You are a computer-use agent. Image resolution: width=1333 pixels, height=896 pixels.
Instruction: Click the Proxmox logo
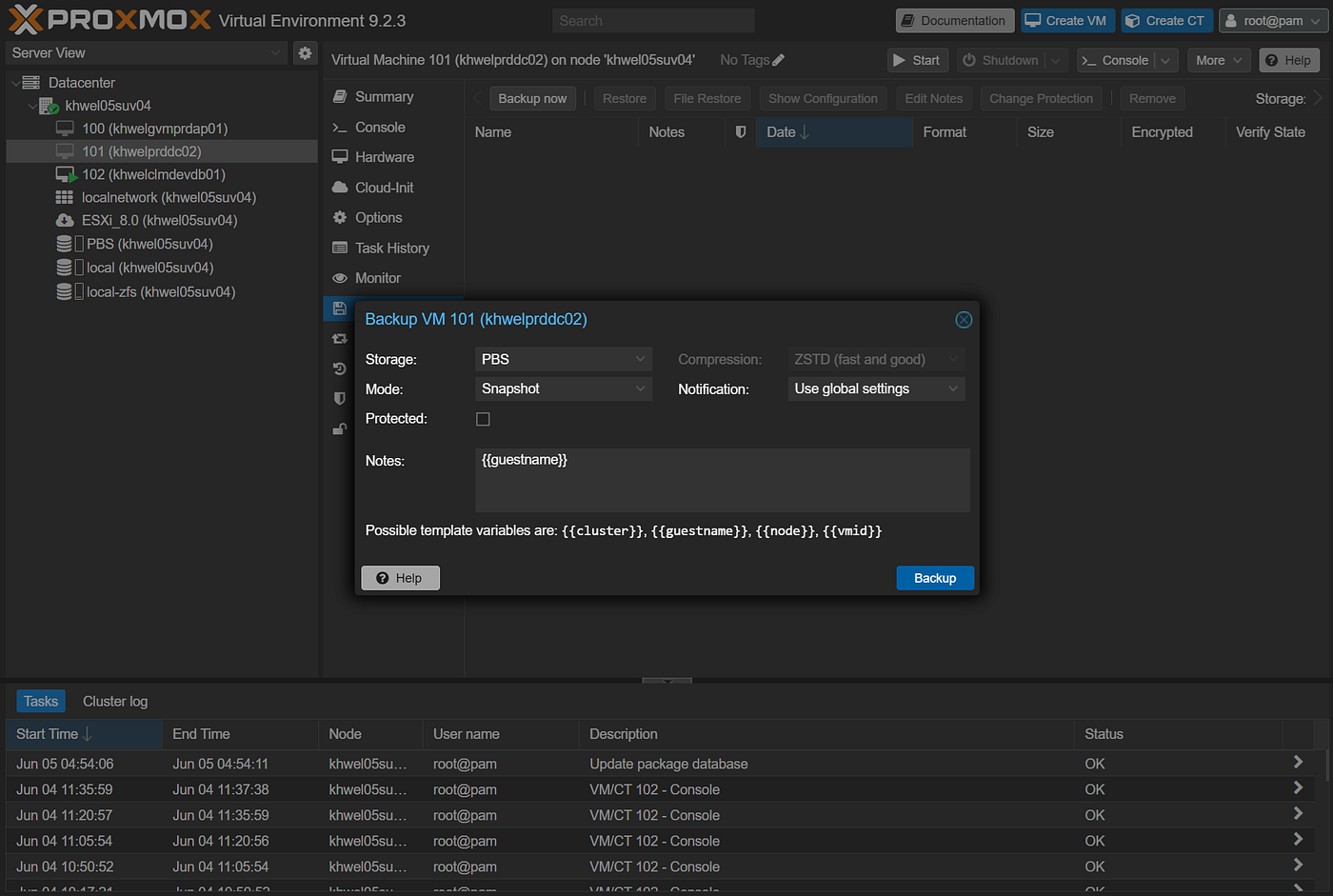(x=109, y=19)
